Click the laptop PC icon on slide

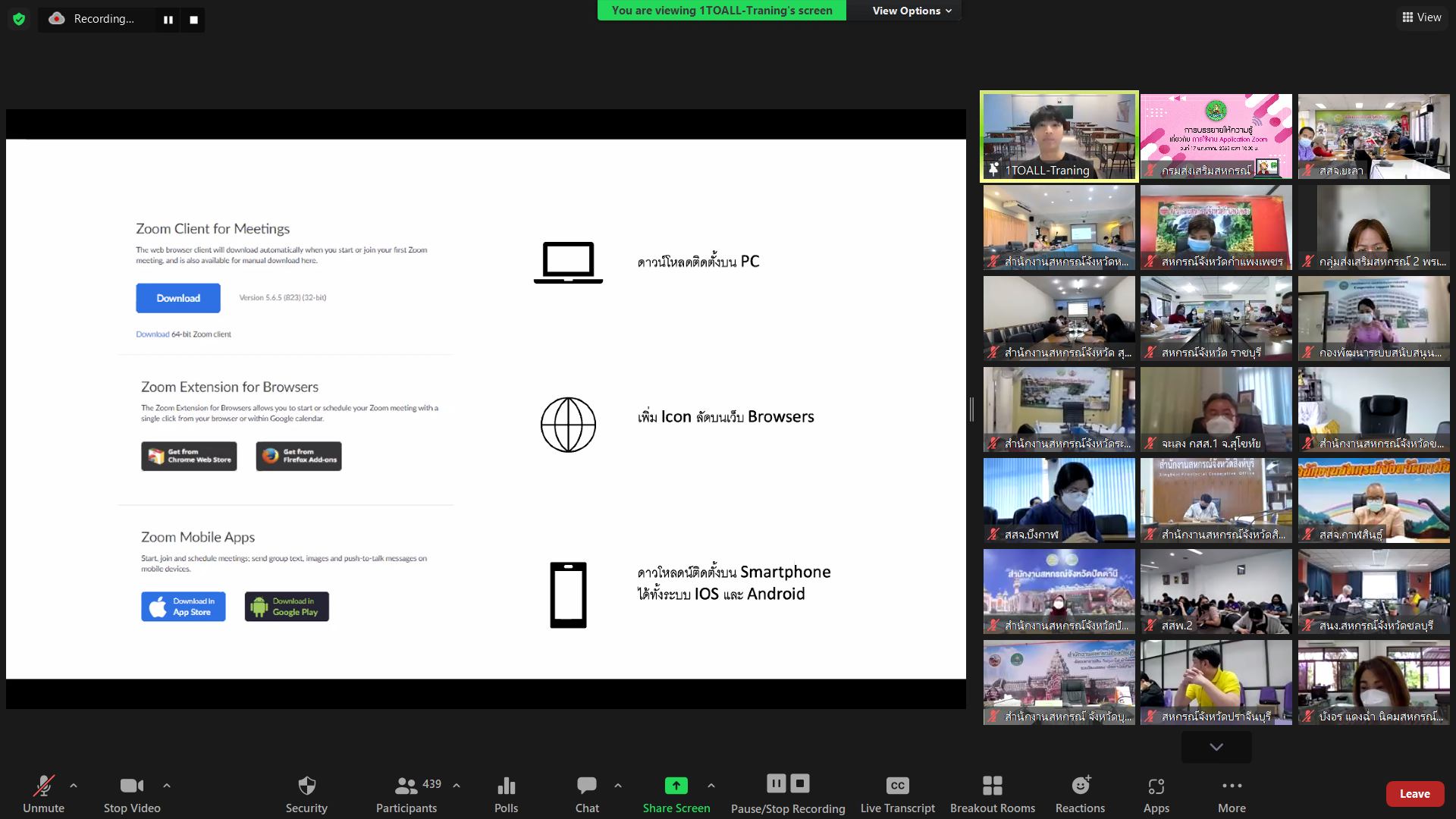[568, 262]
